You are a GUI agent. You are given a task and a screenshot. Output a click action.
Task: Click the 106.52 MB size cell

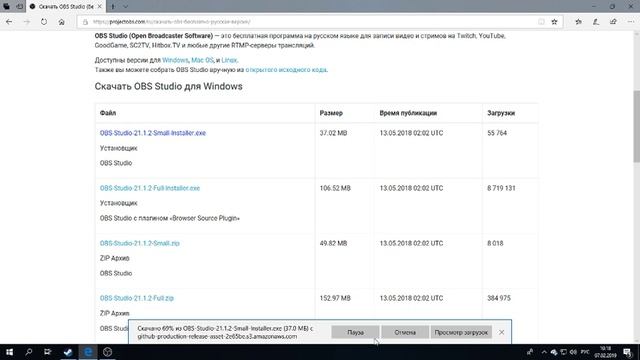pos(335,188)
